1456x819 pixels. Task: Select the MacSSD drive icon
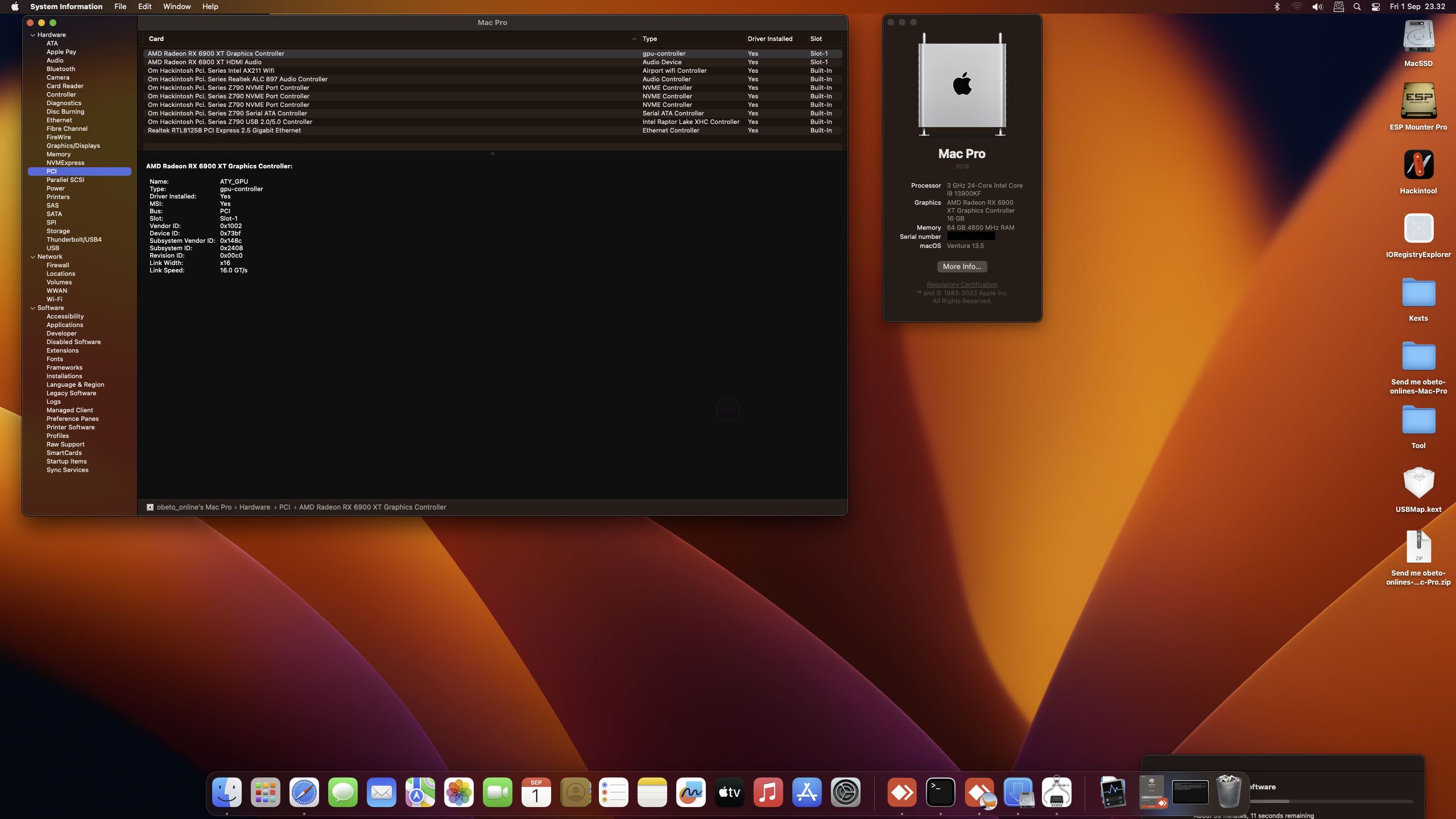pos(1418,38)
